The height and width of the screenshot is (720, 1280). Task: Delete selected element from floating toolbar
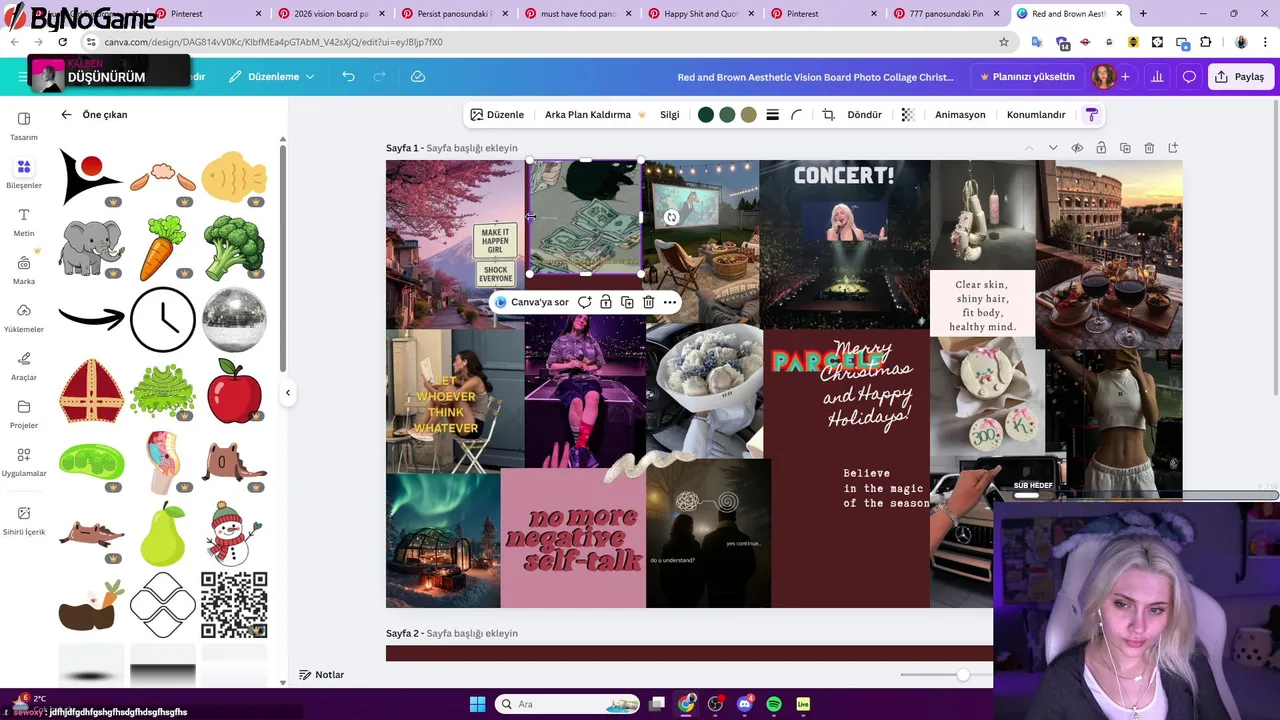648,302
